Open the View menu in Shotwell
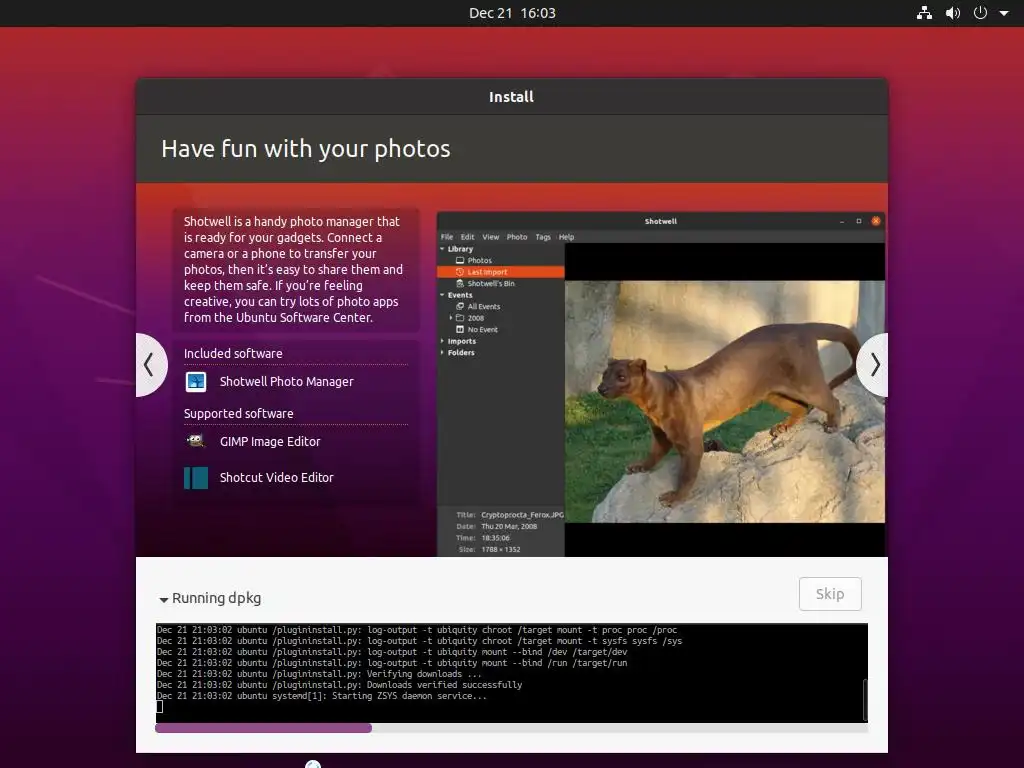The image size is (1024, 768). tap(490, 237)
